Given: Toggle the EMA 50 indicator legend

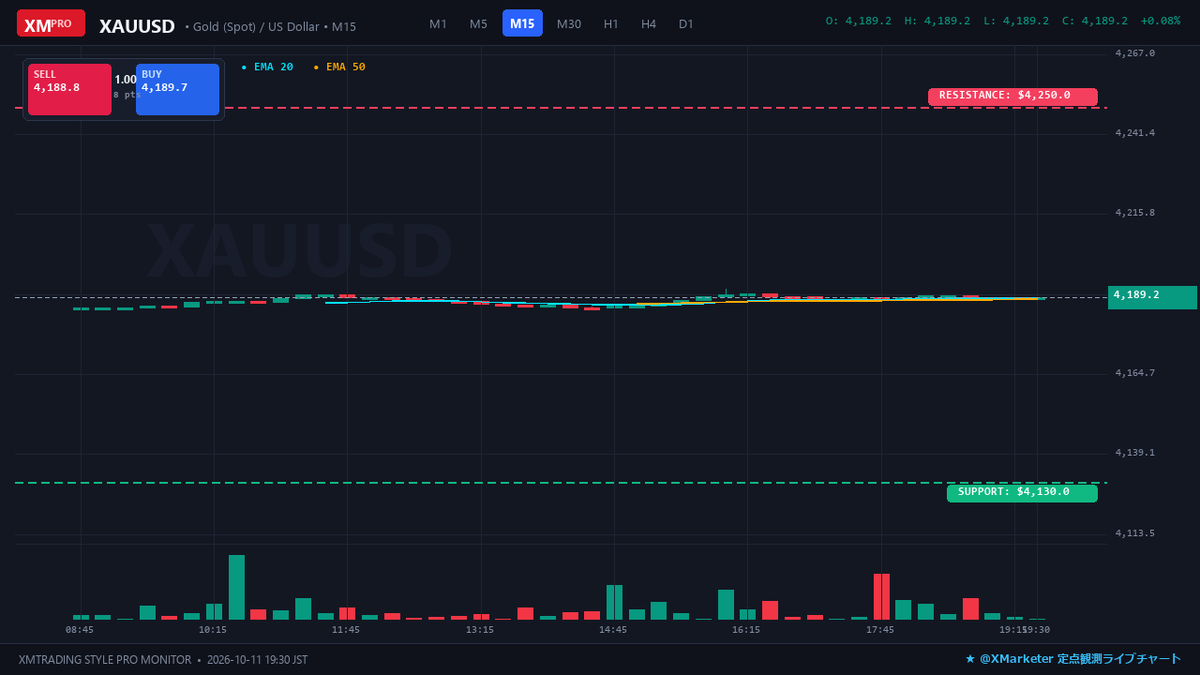Looking at the screenshot, I should (340, 67).
